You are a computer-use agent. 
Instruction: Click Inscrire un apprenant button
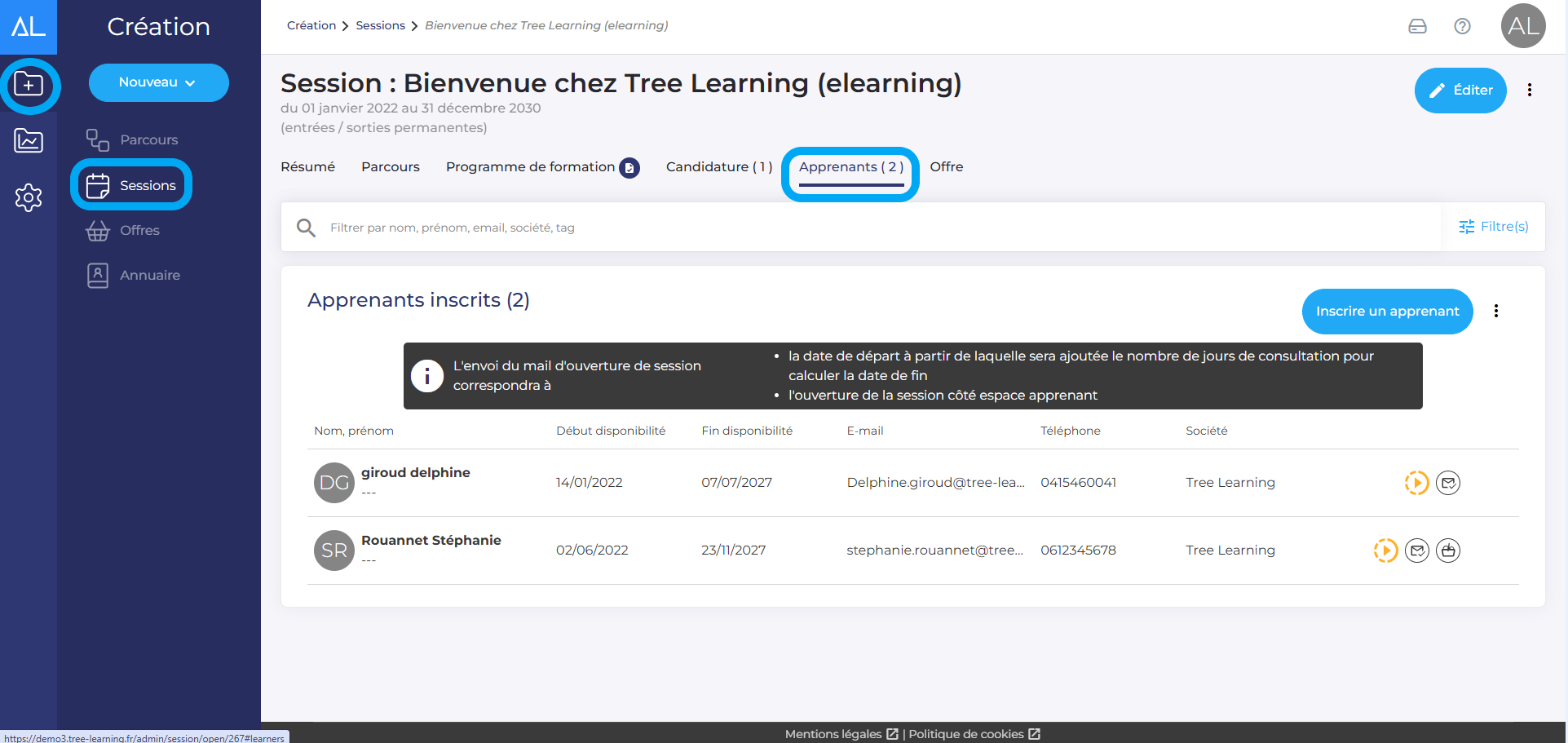1387,311
